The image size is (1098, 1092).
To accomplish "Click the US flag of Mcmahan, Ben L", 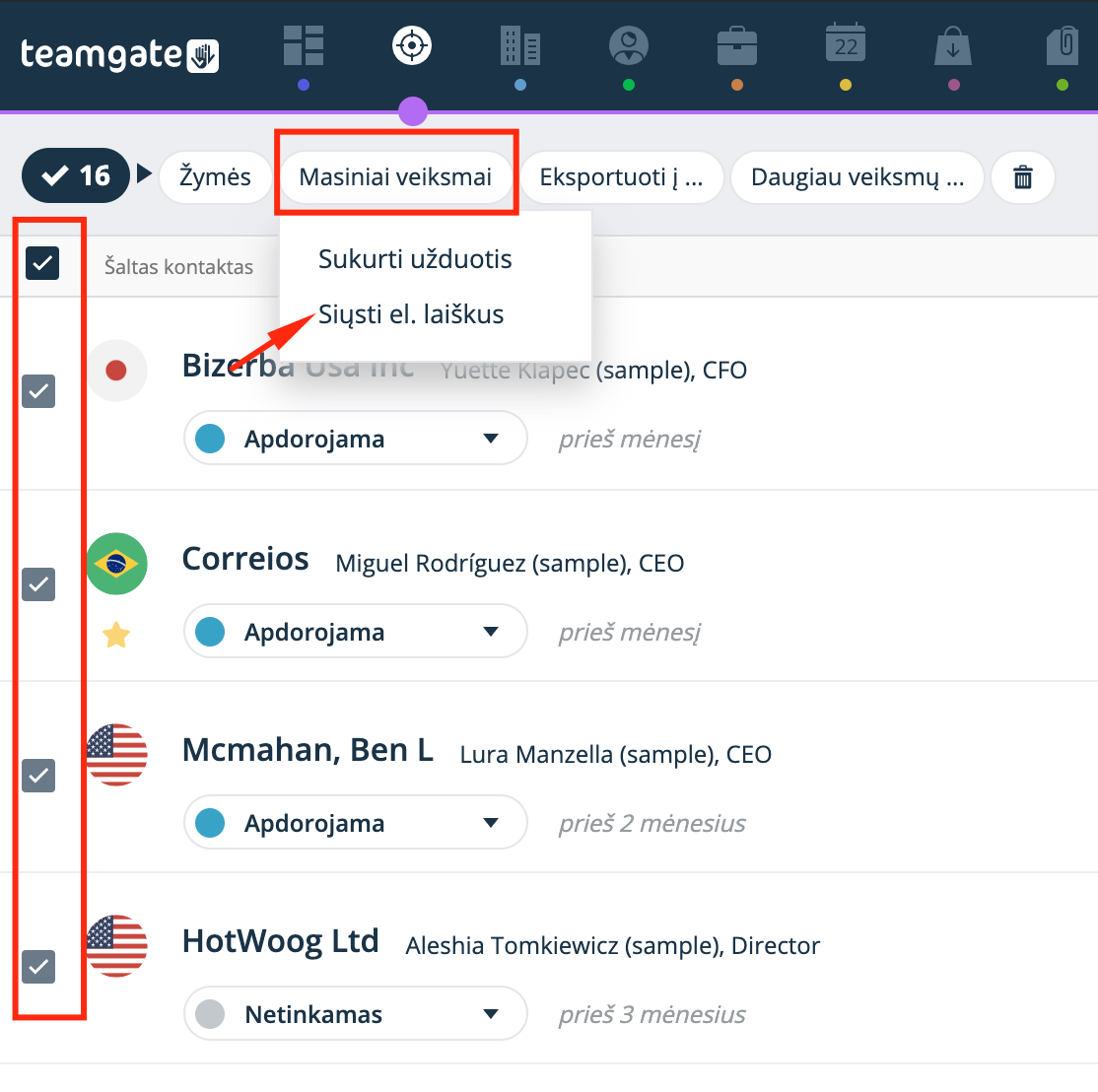I will pos(117,755).
